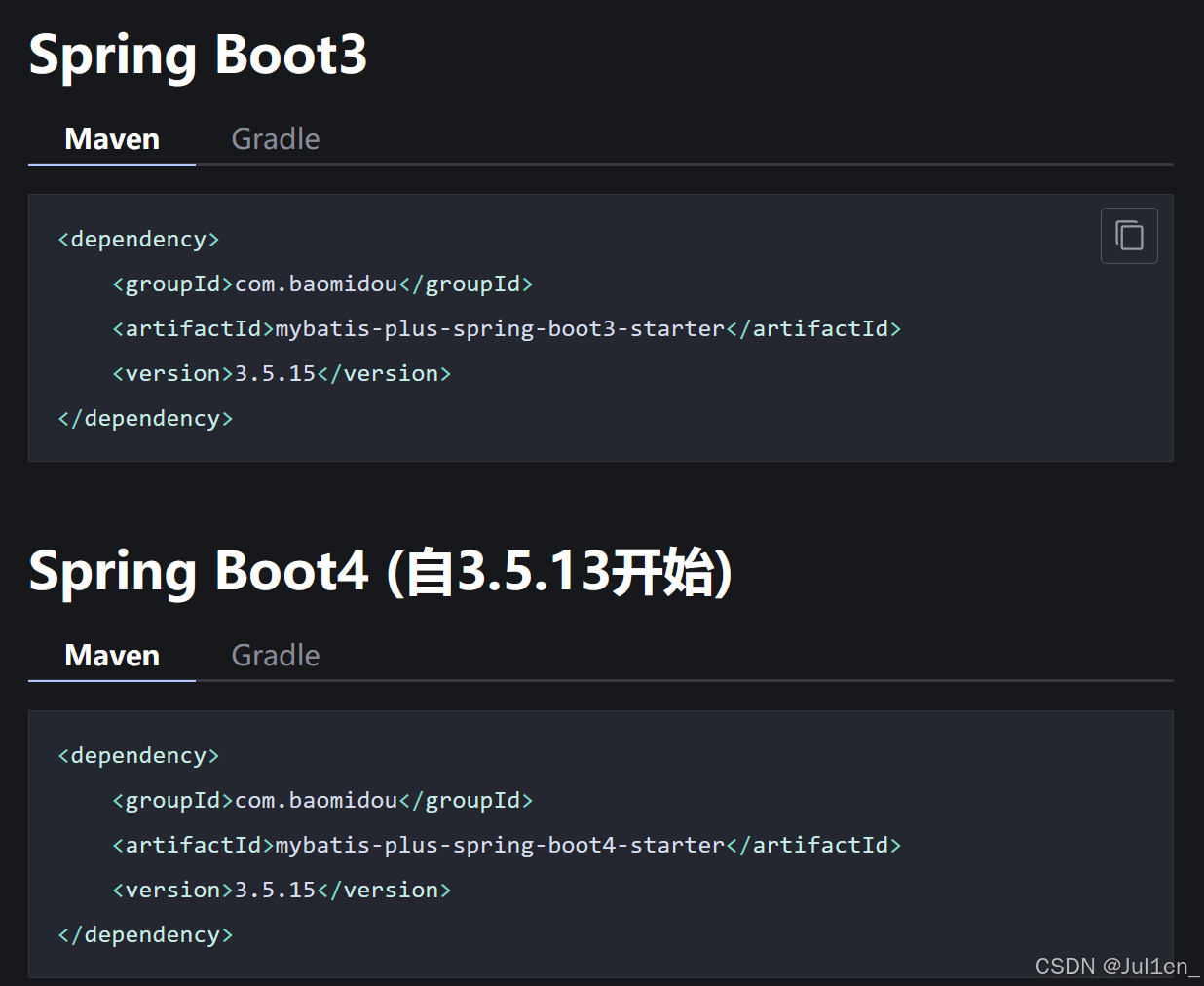Click the groupId line in the Boot4 code block
This screenshot has width=1204, height=986.
tap(322, 800)
